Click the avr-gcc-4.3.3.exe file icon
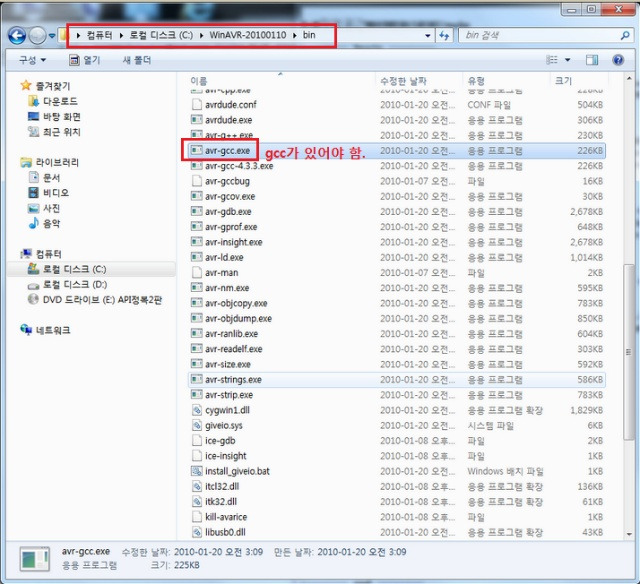Viewport: 640px width, 584px height. coord(197,166)
